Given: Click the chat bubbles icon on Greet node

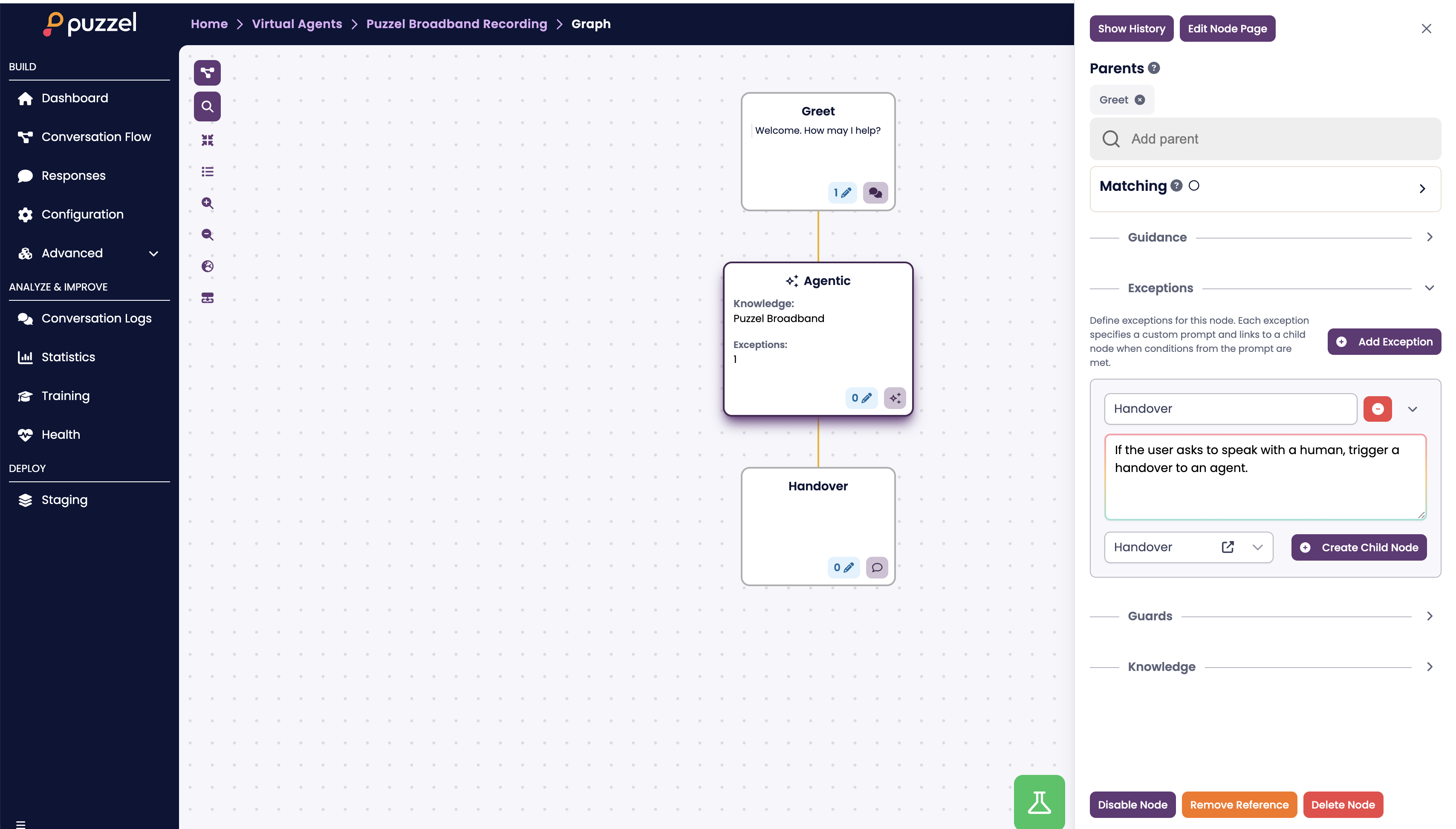Looking at the screenshot, I should [875, 193].
